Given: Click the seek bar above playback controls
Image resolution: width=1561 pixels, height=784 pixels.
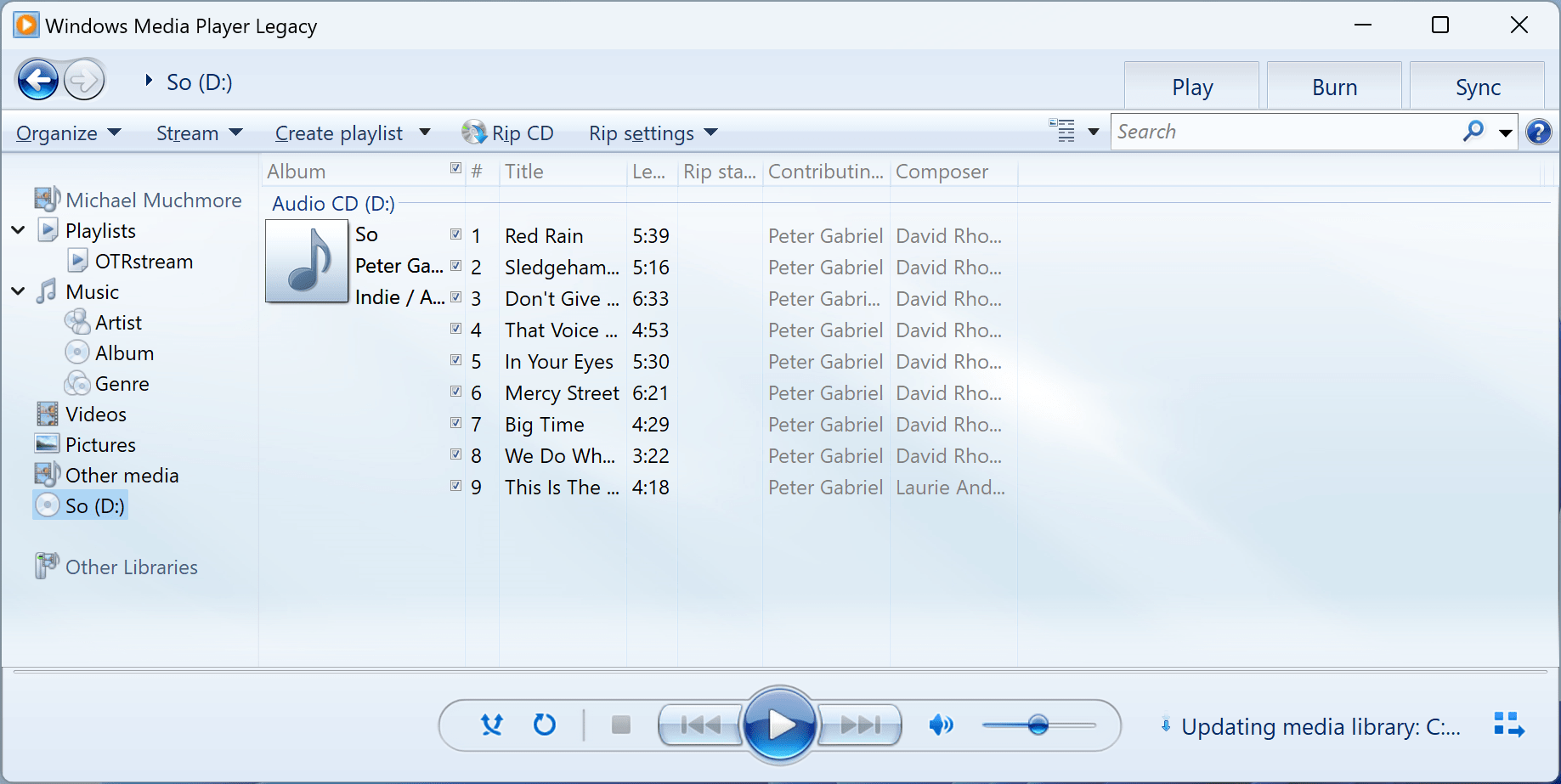Looking at the screenshot, I should 780,672.
